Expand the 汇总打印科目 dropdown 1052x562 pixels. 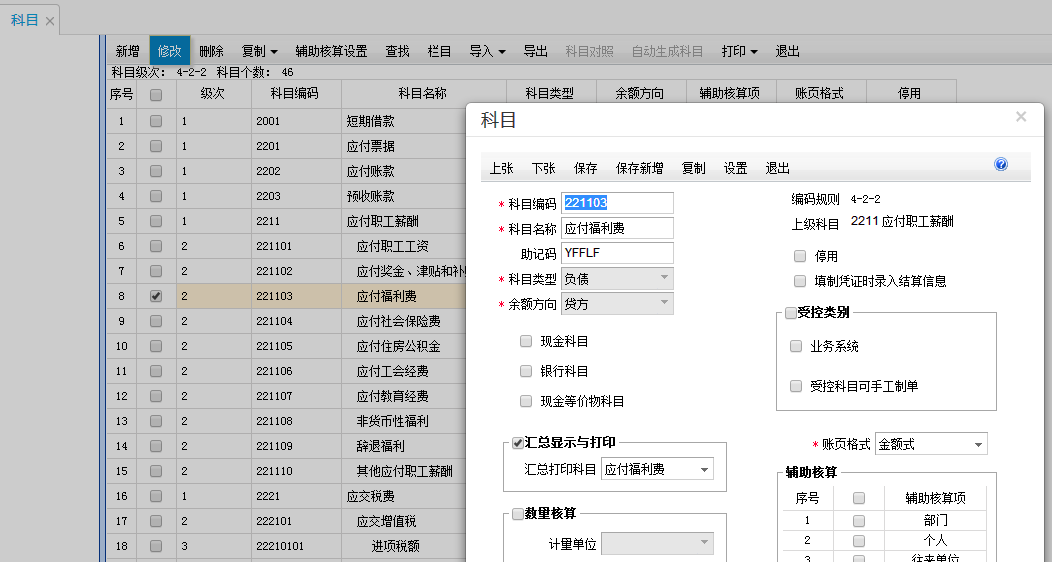click(704, 469)
